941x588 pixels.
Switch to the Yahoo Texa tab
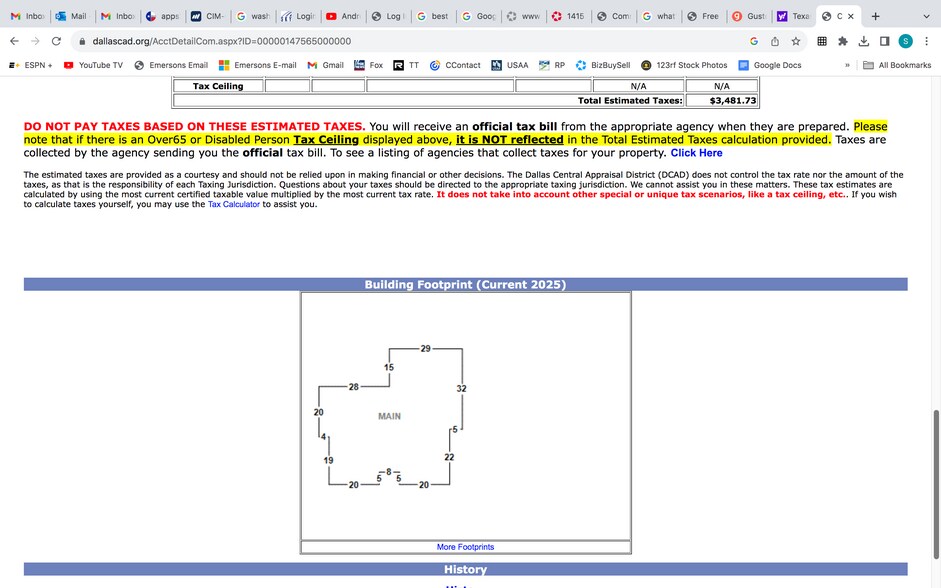point(793,16)
